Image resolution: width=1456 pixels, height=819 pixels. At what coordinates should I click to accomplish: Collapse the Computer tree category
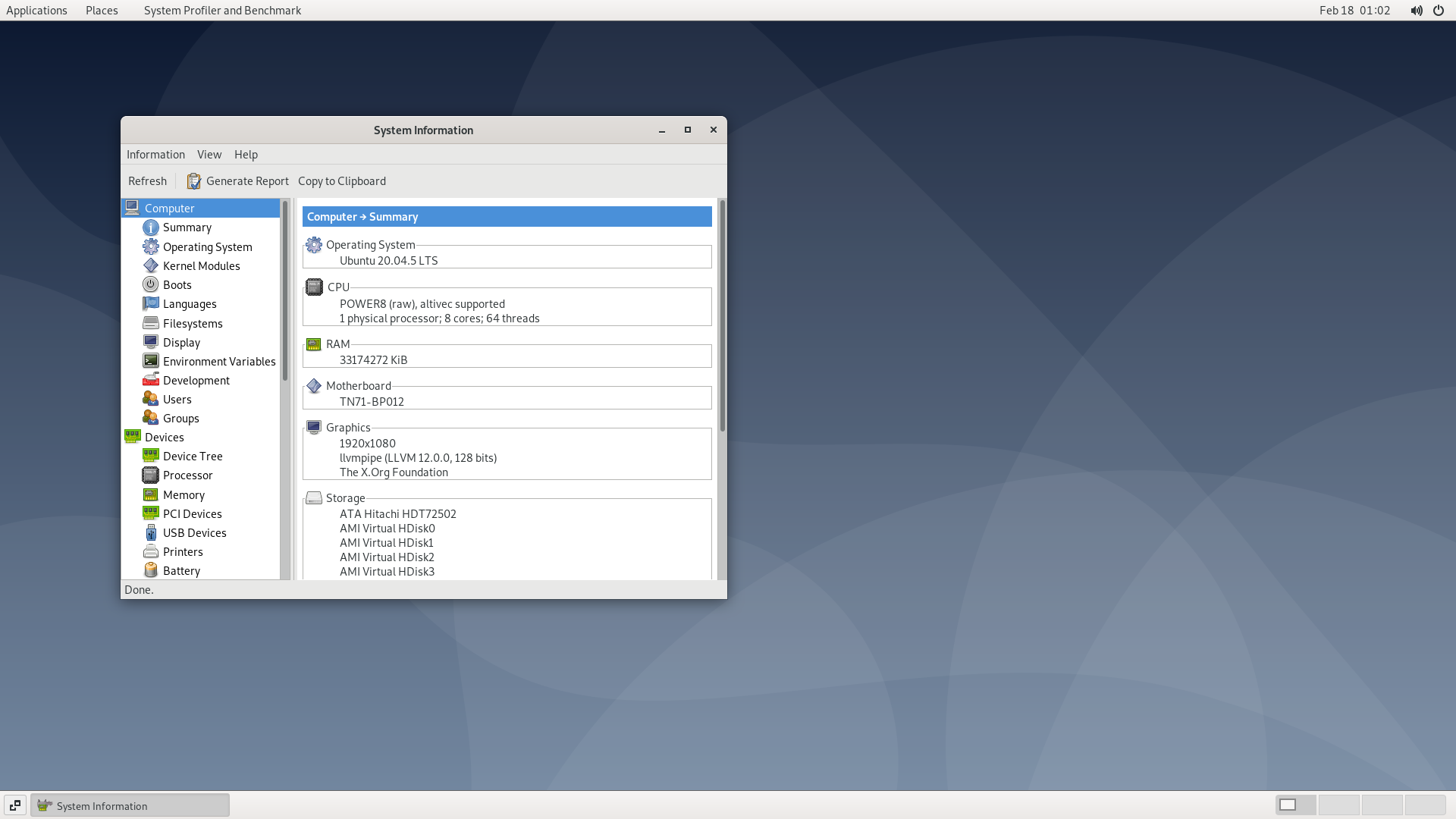[x=169, y=209]
